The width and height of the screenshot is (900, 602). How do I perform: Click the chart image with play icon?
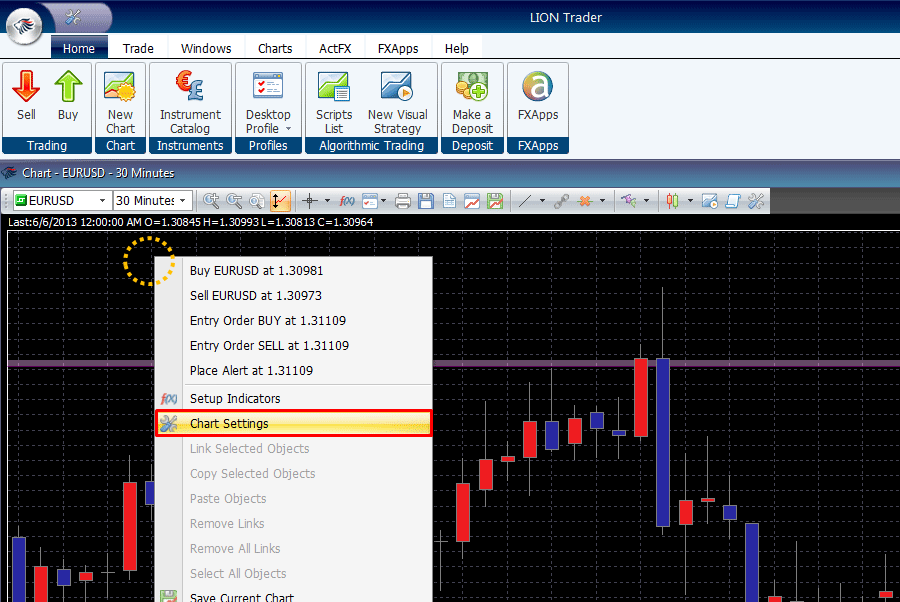pyautogui.click(x=709, y=200)
